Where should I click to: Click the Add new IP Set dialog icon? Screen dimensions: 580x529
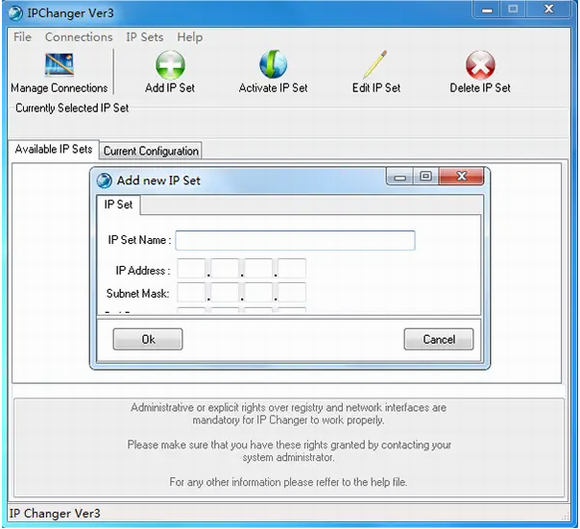click(x=104, y=181)
